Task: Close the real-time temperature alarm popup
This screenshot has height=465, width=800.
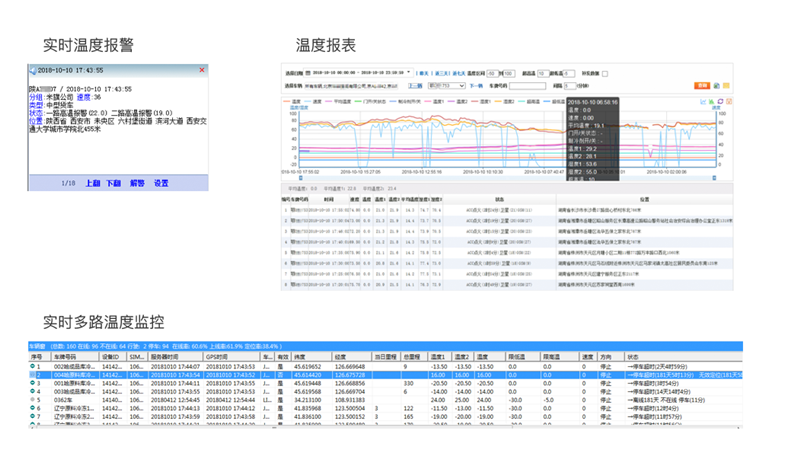Action: click(x=203, y=70)
